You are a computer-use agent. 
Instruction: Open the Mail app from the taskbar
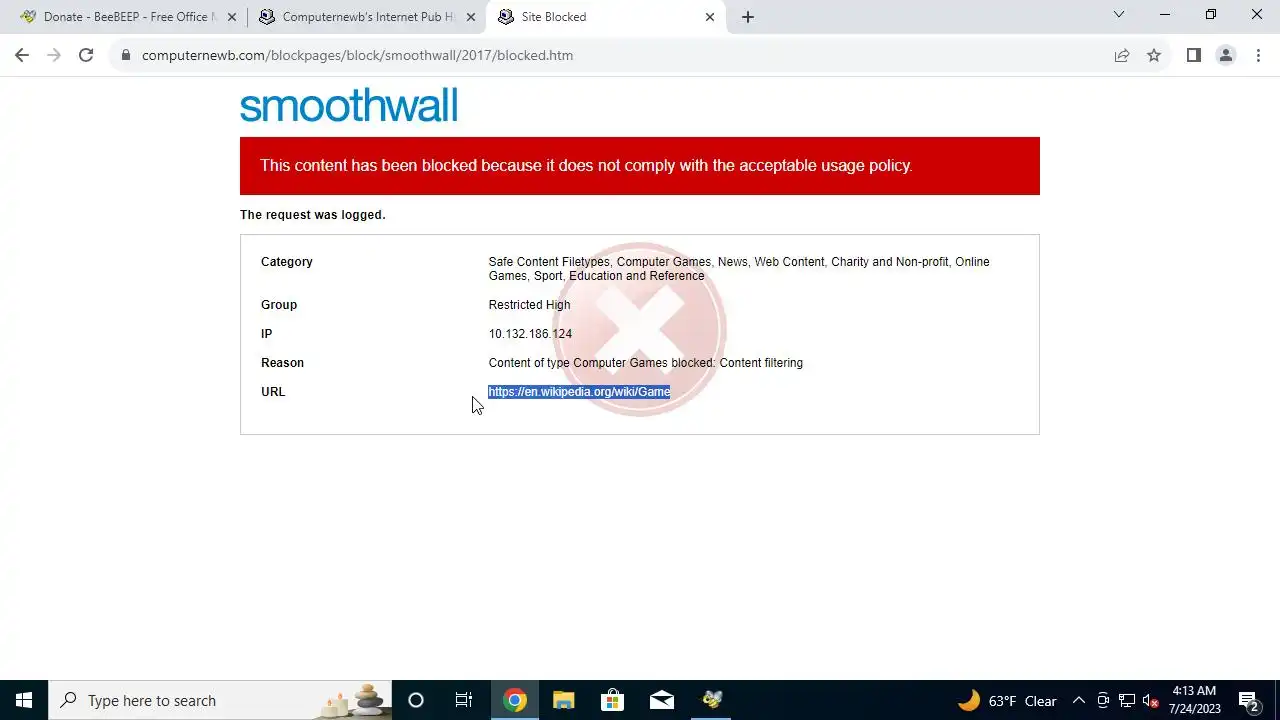[x=661, y=700]
